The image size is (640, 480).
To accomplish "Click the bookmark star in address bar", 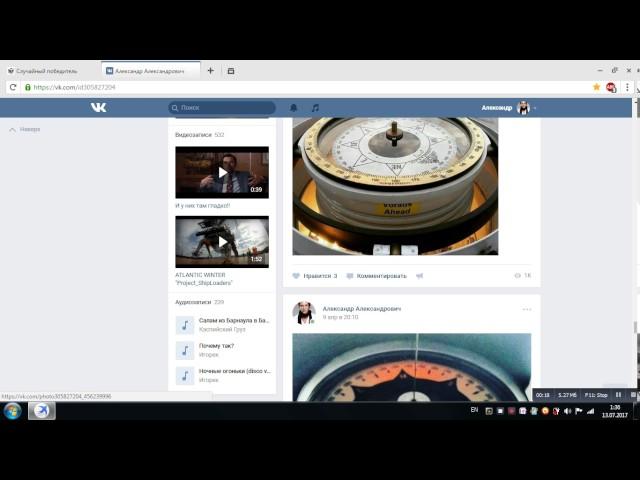I will 596,87.
